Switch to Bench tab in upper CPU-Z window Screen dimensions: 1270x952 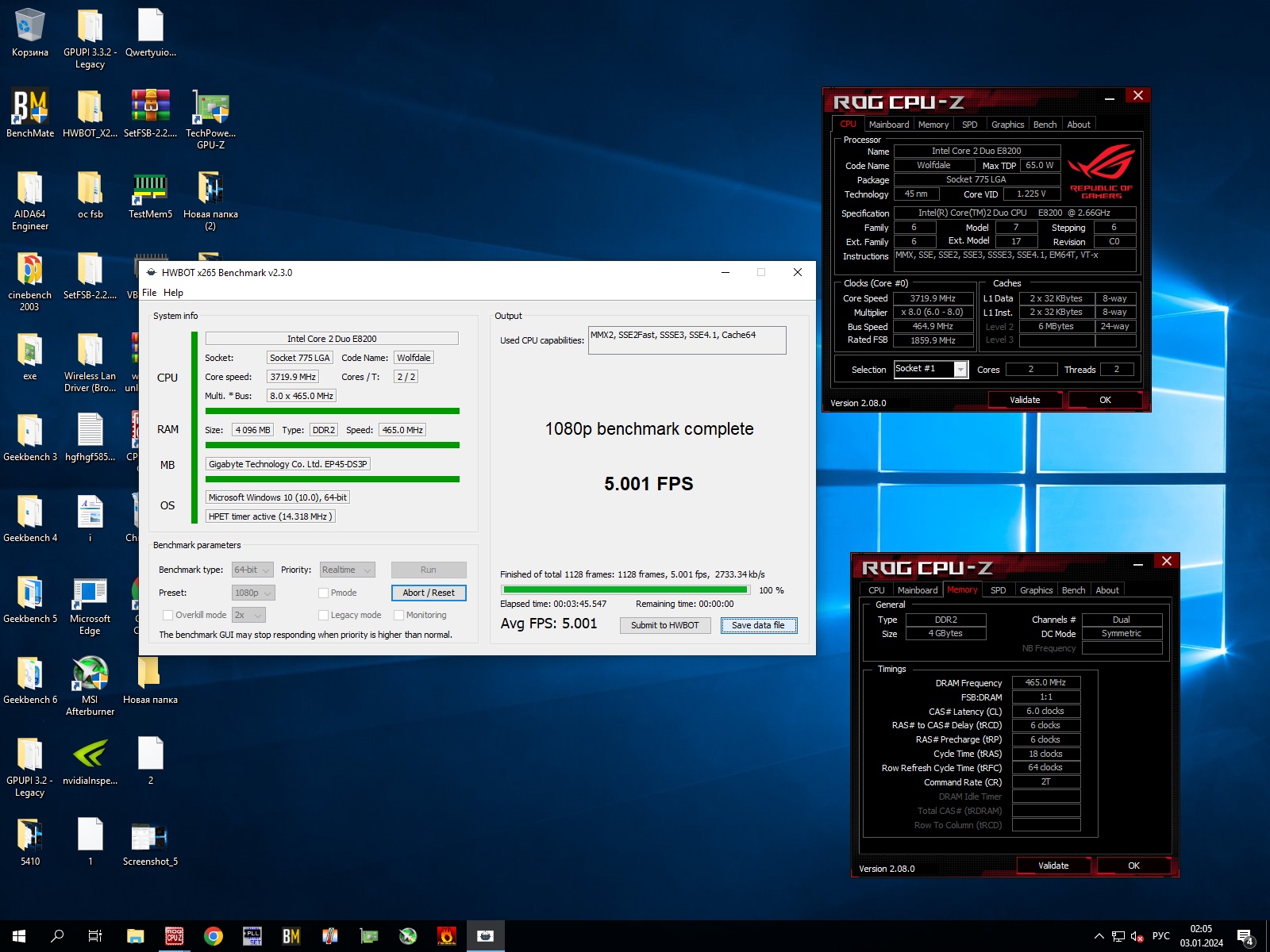(x=1045, y=125)
